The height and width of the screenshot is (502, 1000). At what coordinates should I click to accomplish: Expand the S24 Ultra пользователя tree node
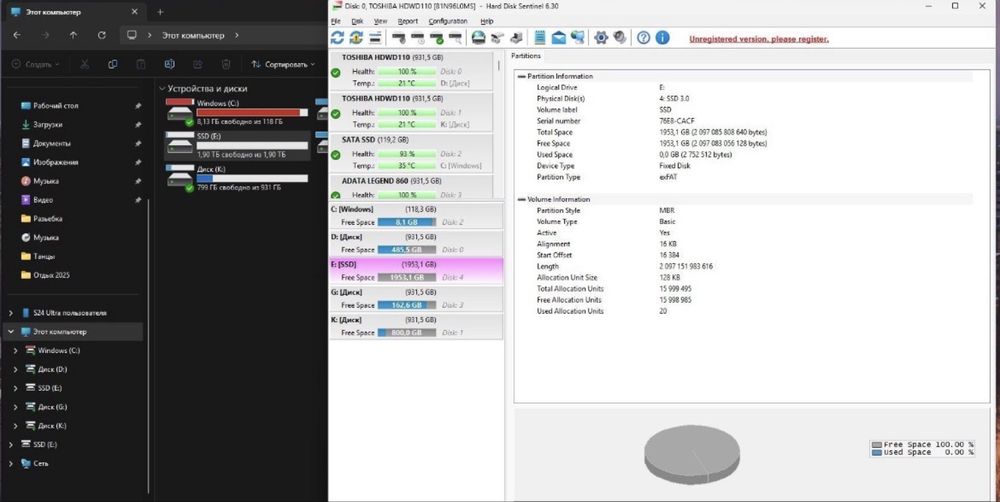pos(11,313)
